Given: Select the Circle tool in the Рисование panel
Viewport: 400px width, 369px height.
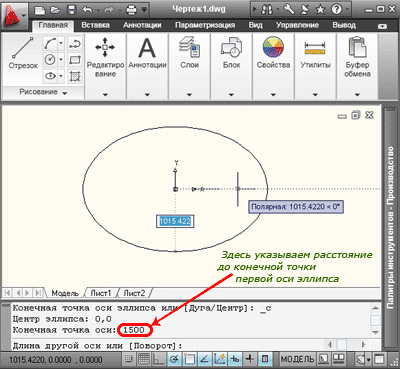Looking at the screenshot, I should pos(50,60).
